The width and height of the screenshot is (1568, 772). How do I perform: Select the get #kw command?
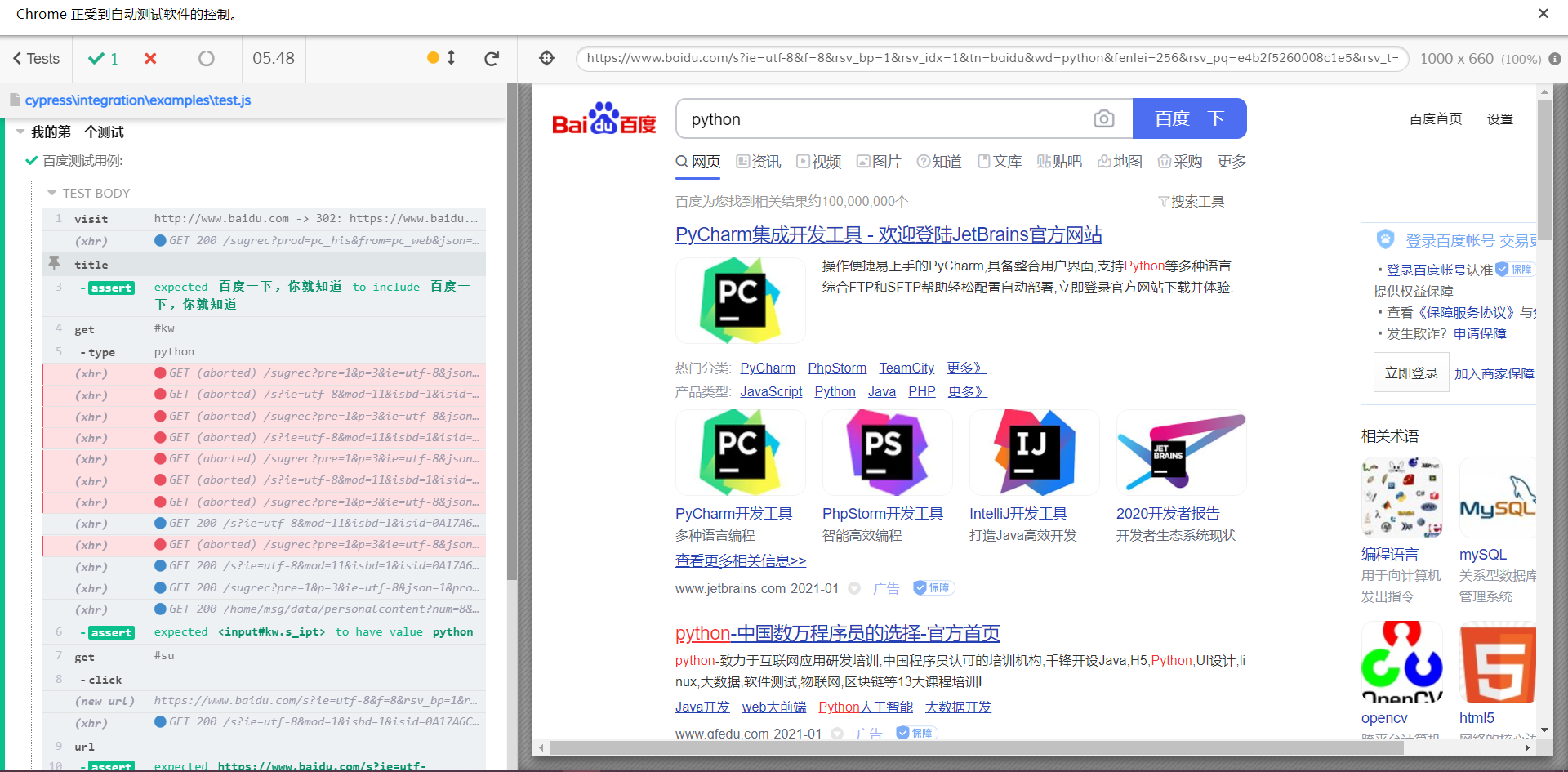(x=264, y=328)
